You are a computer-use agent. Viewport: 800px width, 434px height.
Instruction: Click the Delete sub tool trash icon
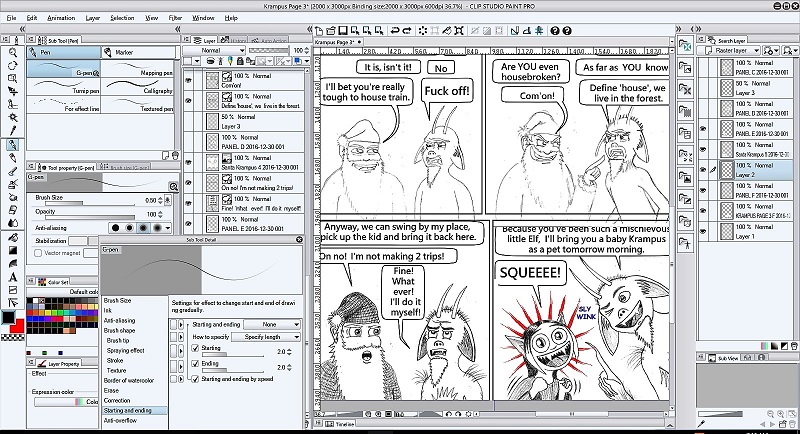tap(175, 155)
